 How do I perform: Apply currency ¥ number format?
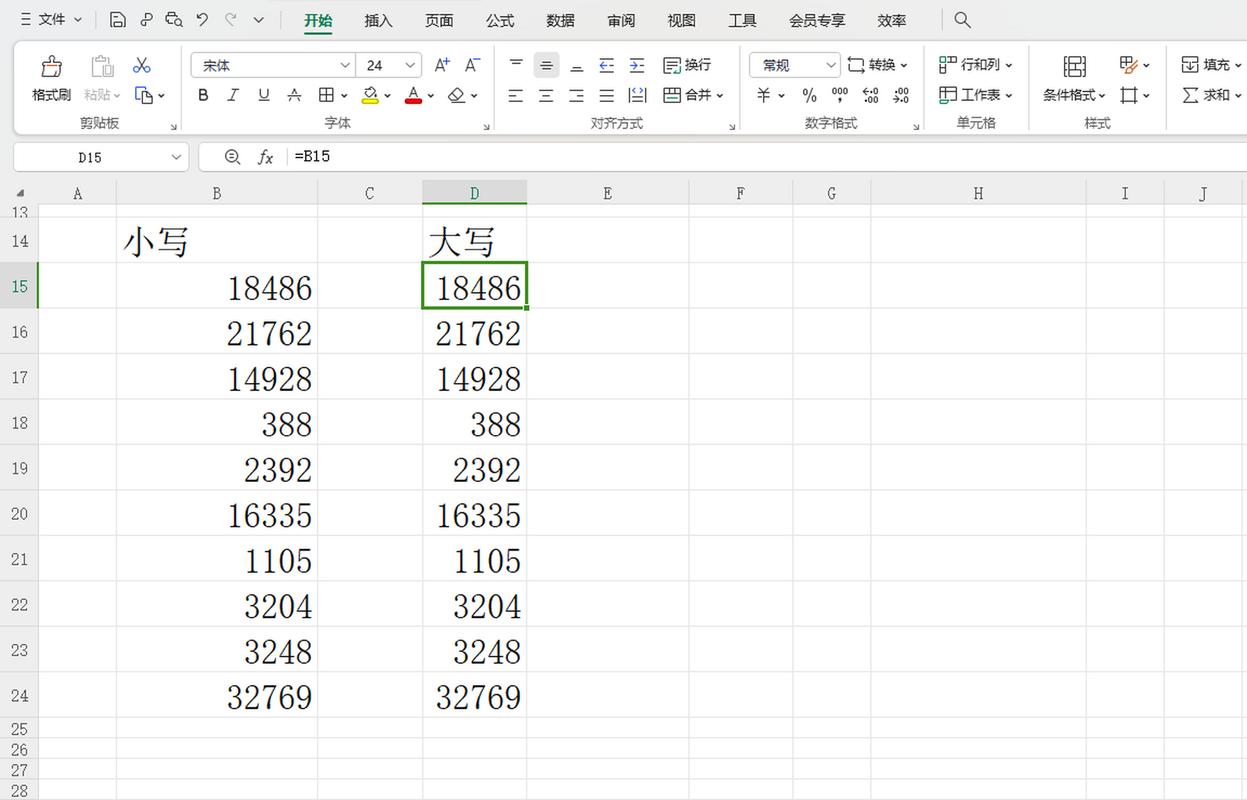pos(764,96)
